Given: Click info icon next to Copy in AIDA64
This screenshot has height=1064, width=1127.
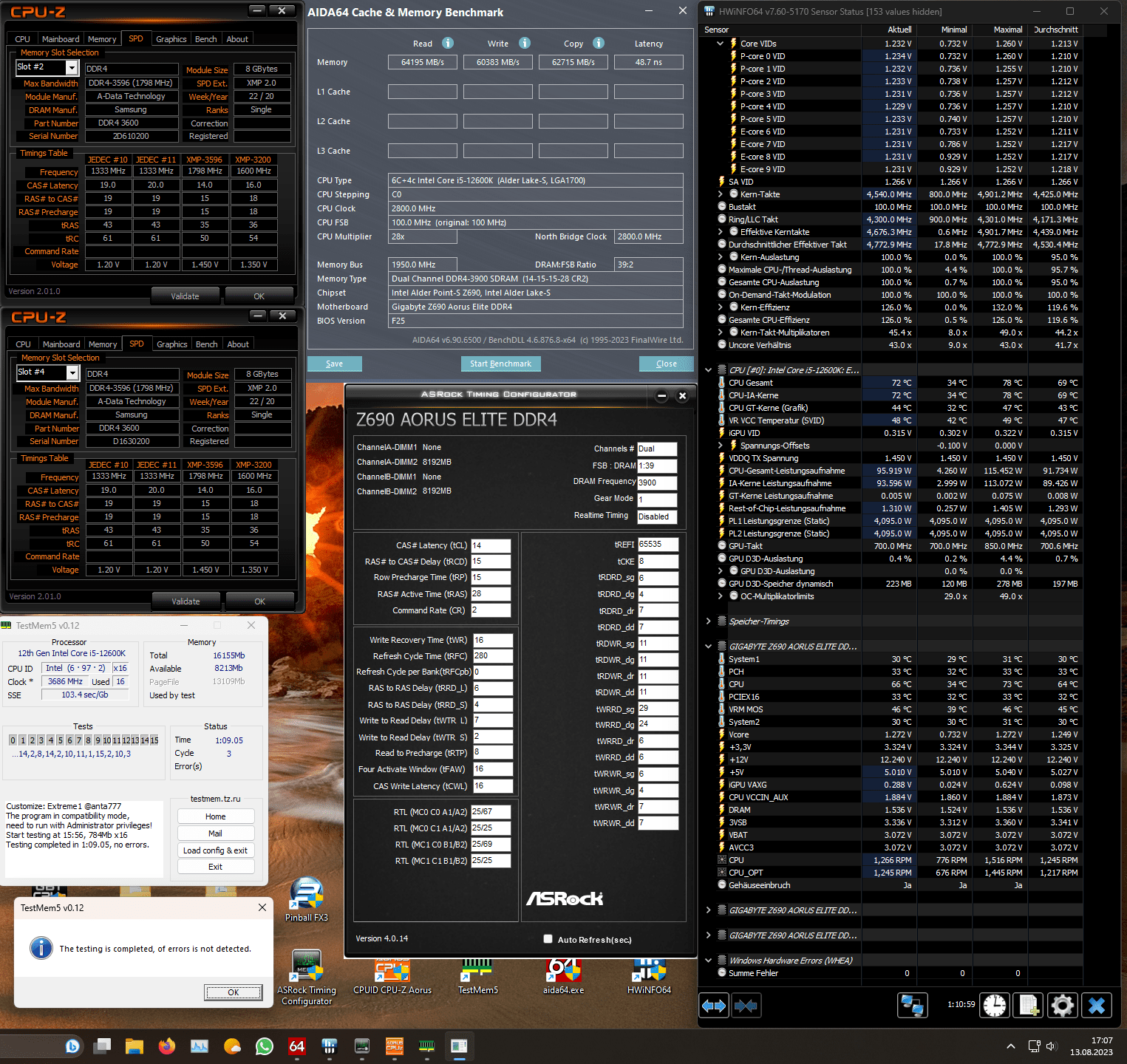Looking at the screenshot, I should click(599, 43).
